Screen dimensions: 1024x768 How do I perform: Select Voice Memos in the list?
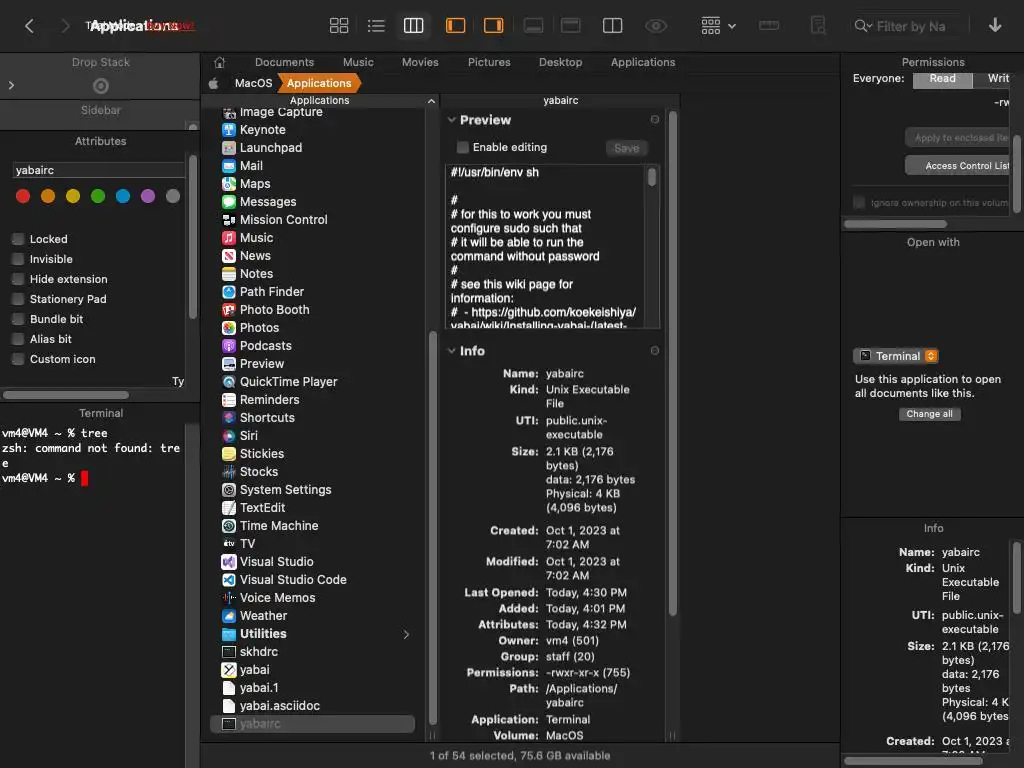tap(277, 598)
